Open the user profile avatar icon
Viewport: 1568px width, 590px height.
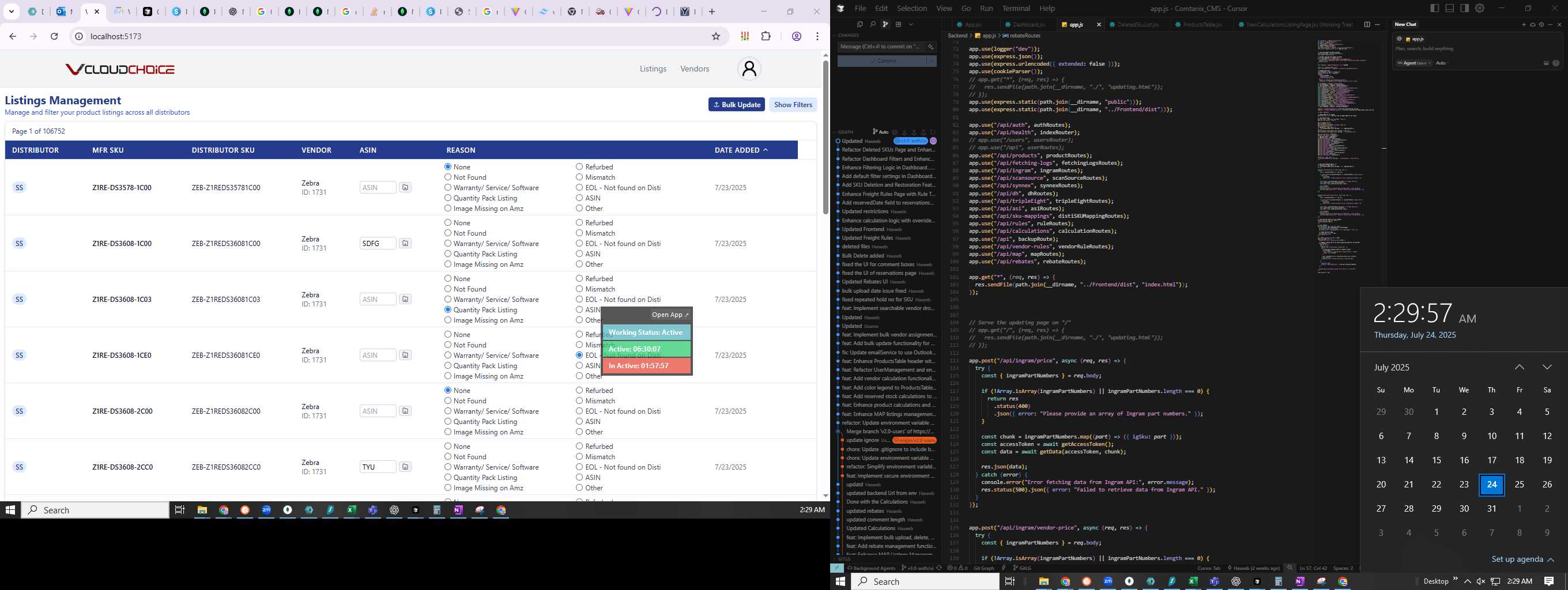click(749, 69)
